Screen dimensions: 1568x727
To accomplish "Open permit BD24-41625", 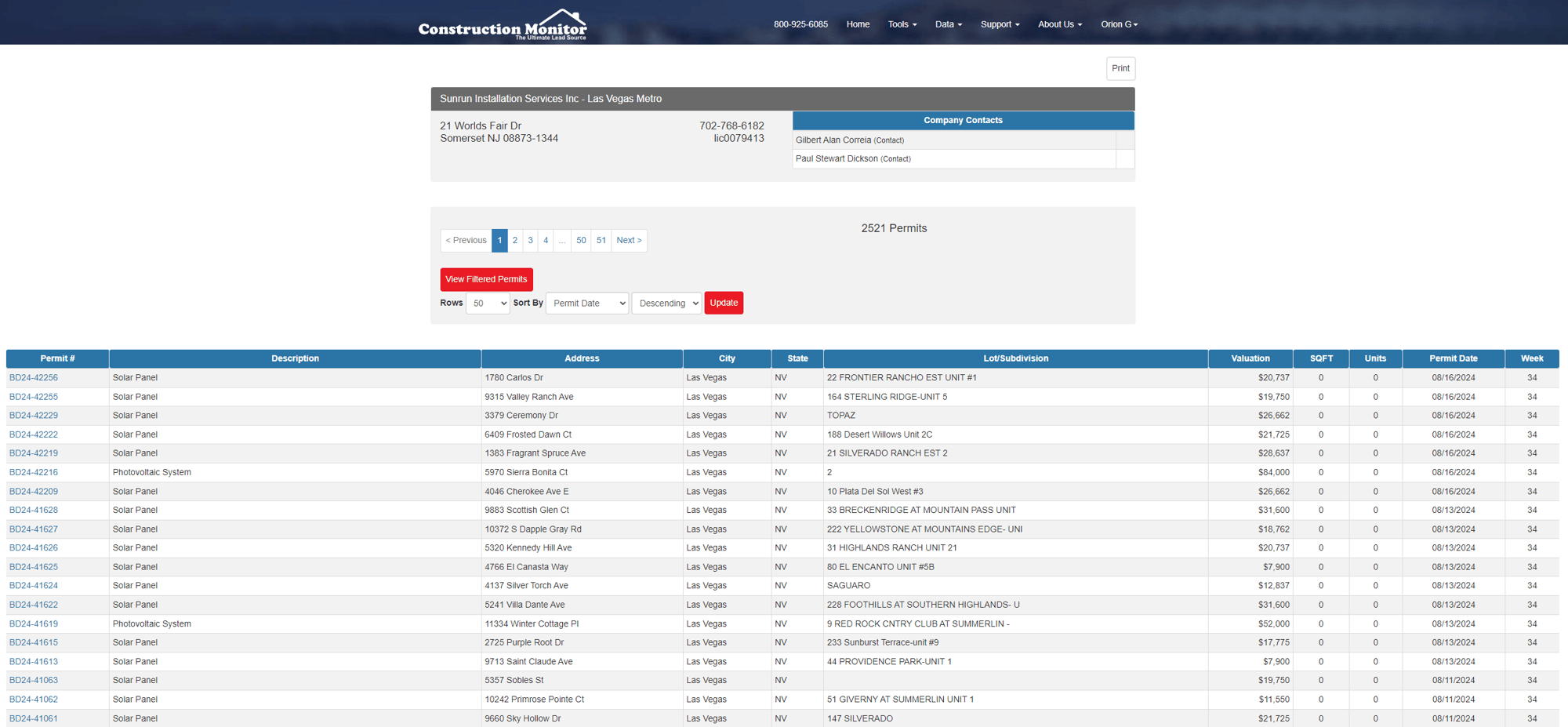I will 34,567.
